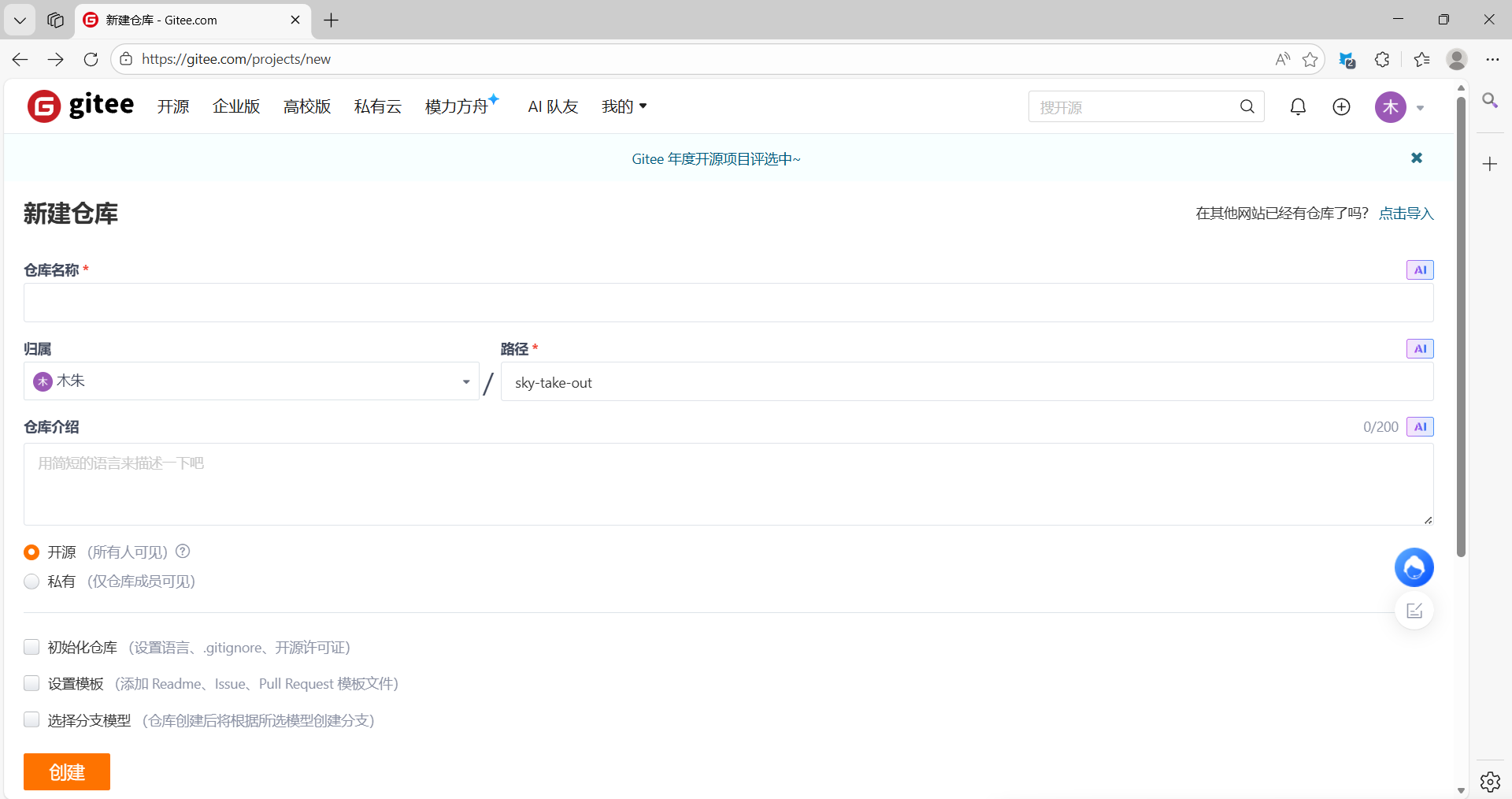Open the 我的 dropdown menu

[x=624, y=106]
